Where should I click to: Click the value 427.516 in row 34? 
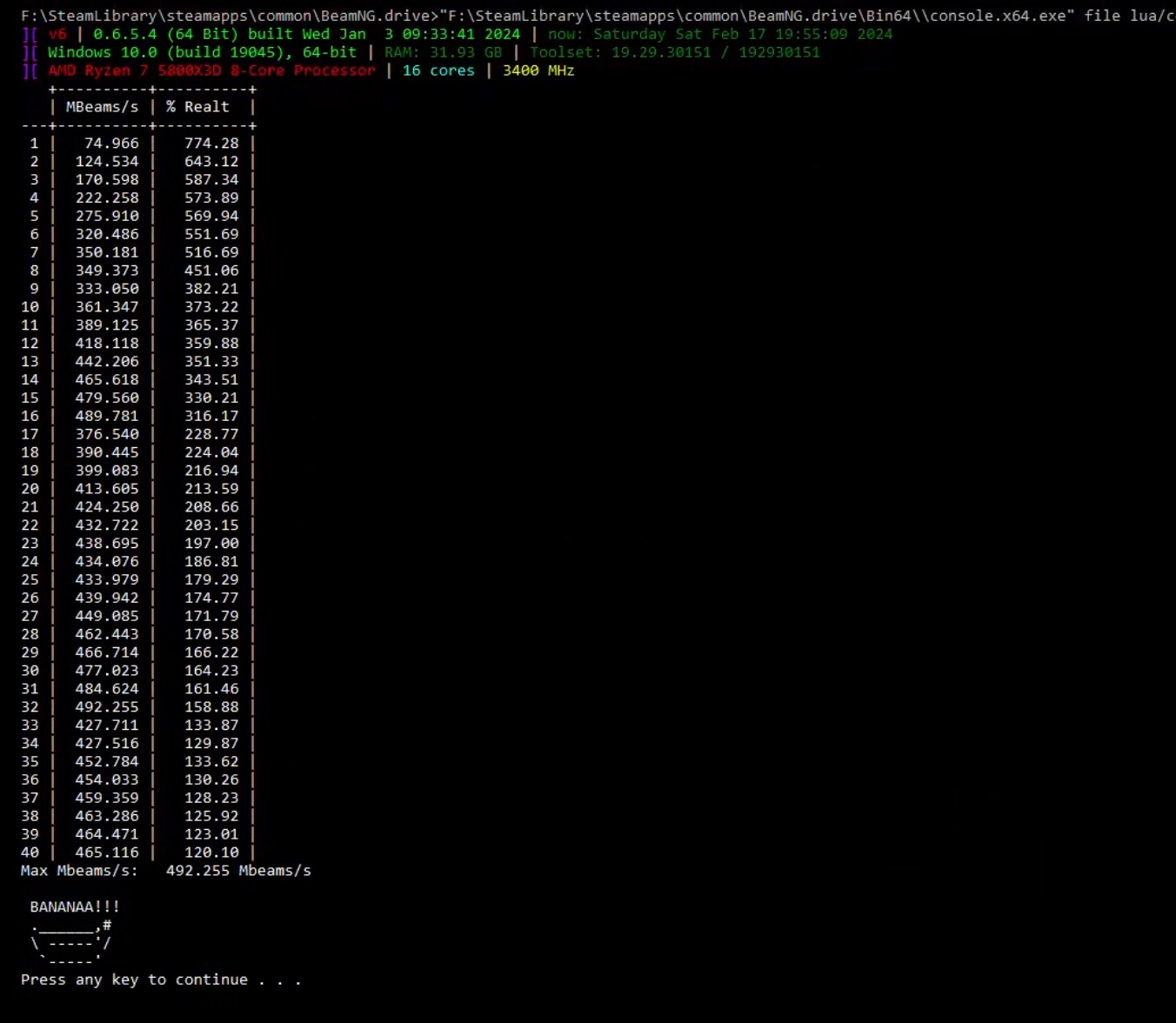click(107, 745)
